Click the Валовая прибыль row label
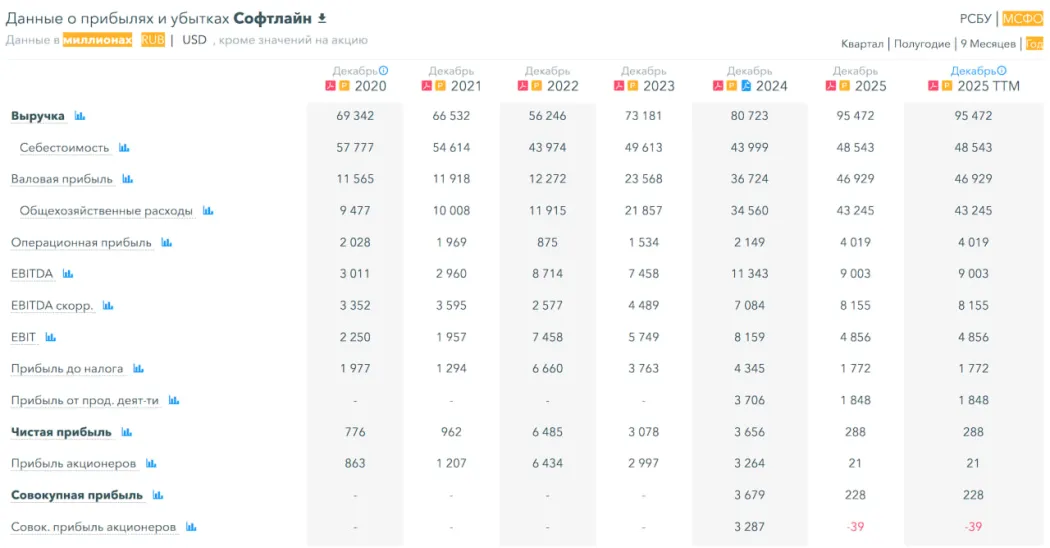The height and width of the screenshot is (548, 1050). 63,179
